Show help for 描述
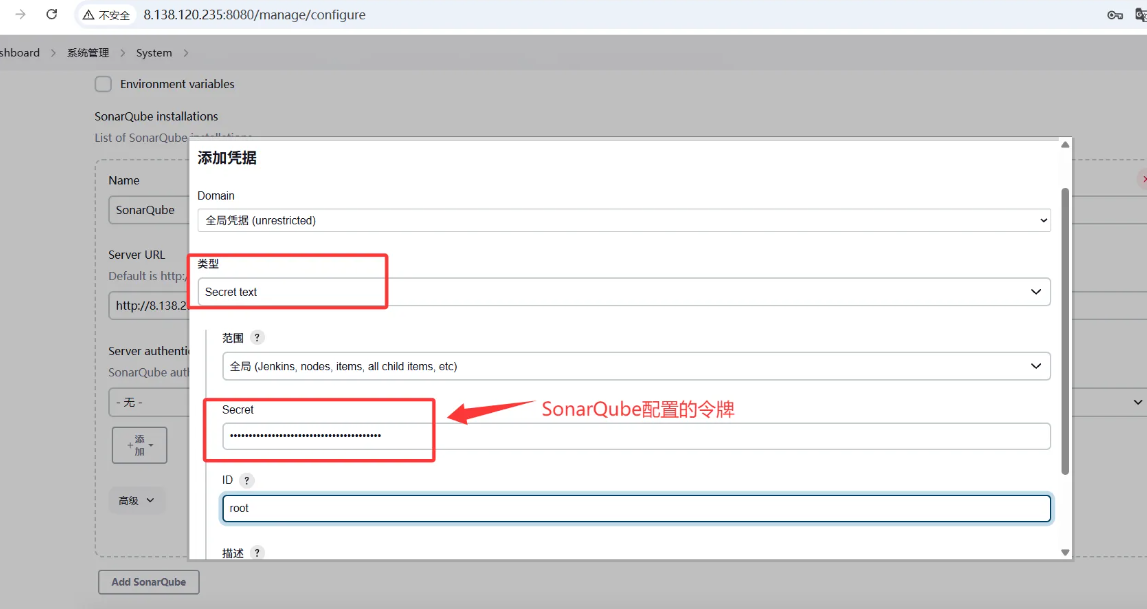The height and width of the screenshot is (609, 1147). click(x=257, y=553)
